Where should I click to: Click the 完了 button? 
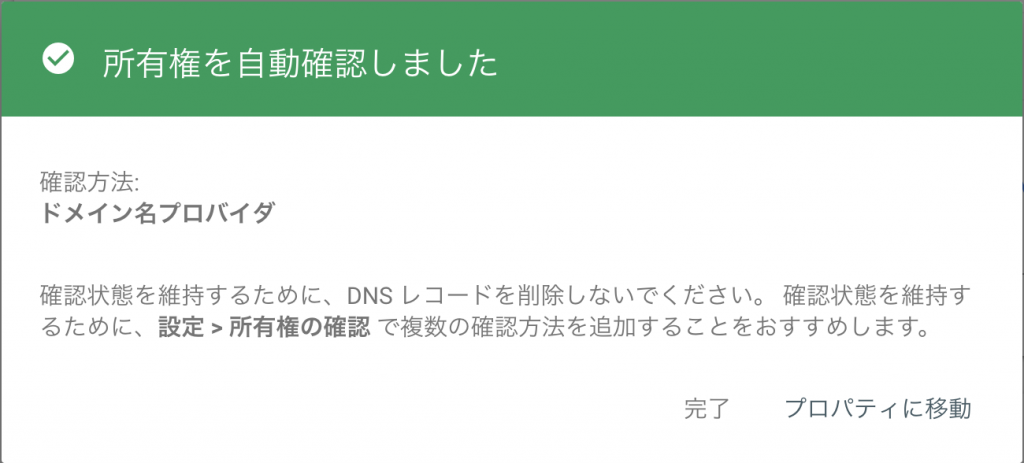coord(707,408)
